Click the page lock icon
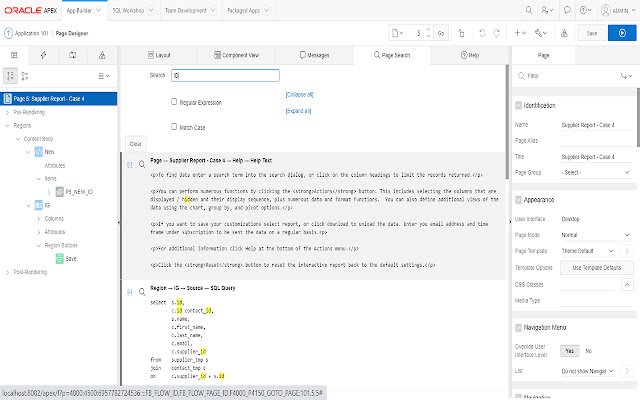Viewport: 640px width, 400px height. (x=461, y=33)
